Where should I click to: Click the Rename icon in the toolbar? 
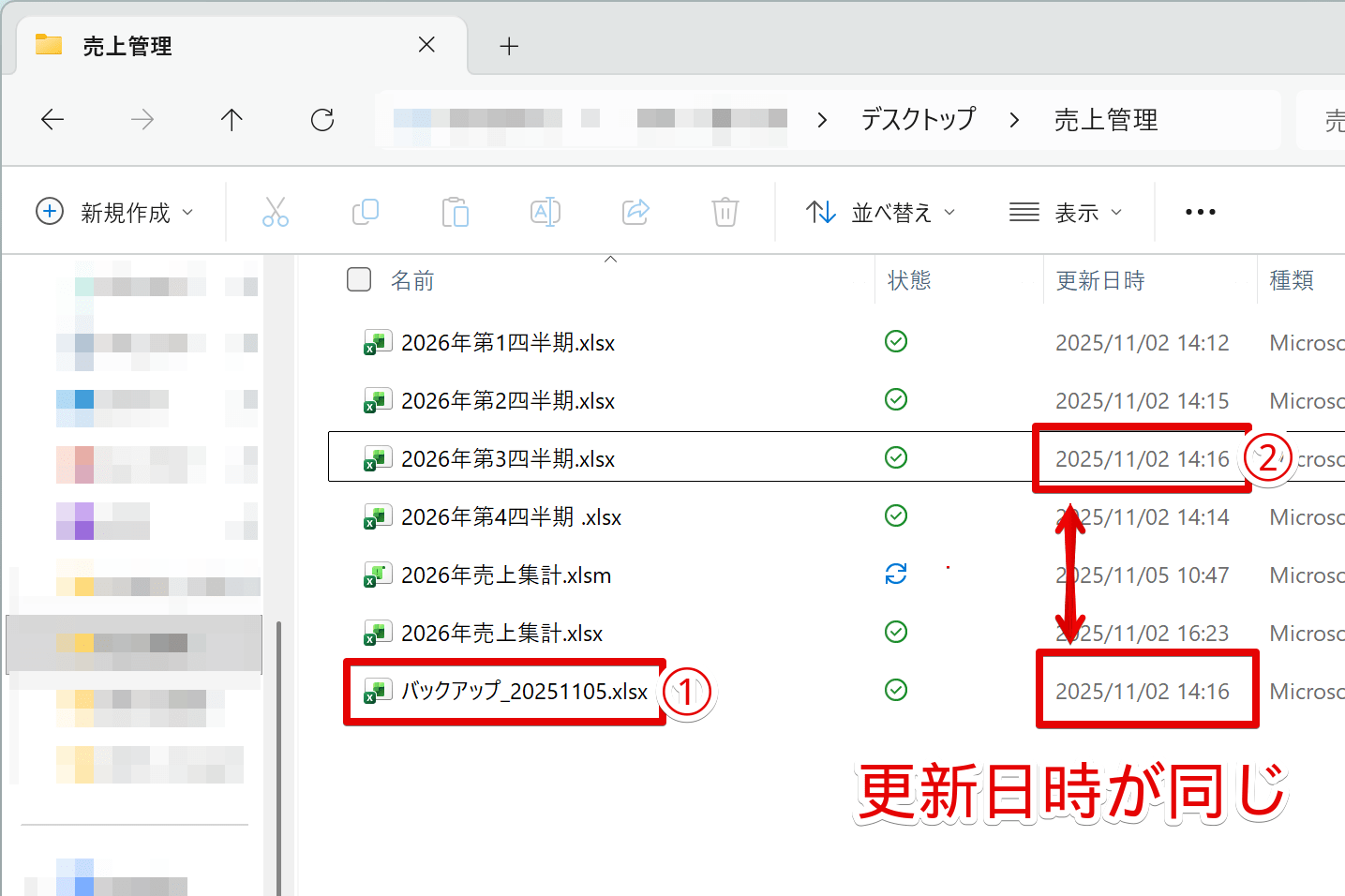coord(545,212)
